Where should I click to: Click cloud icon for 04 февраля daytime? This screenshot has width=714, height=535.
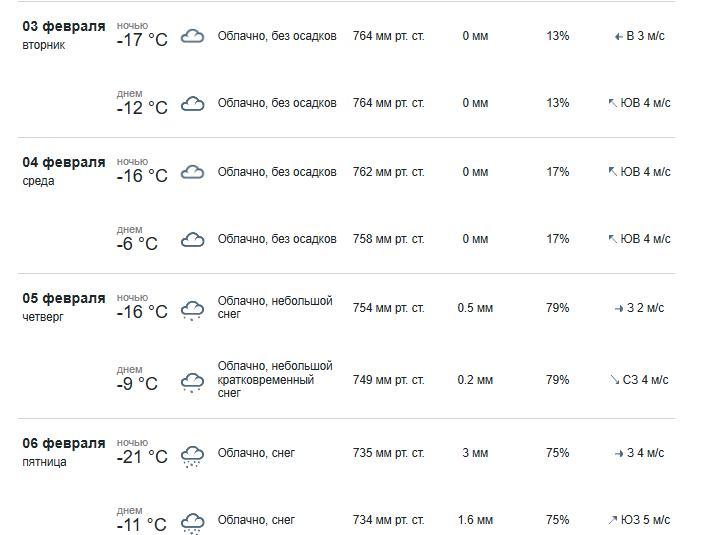(x=192, y=239)
